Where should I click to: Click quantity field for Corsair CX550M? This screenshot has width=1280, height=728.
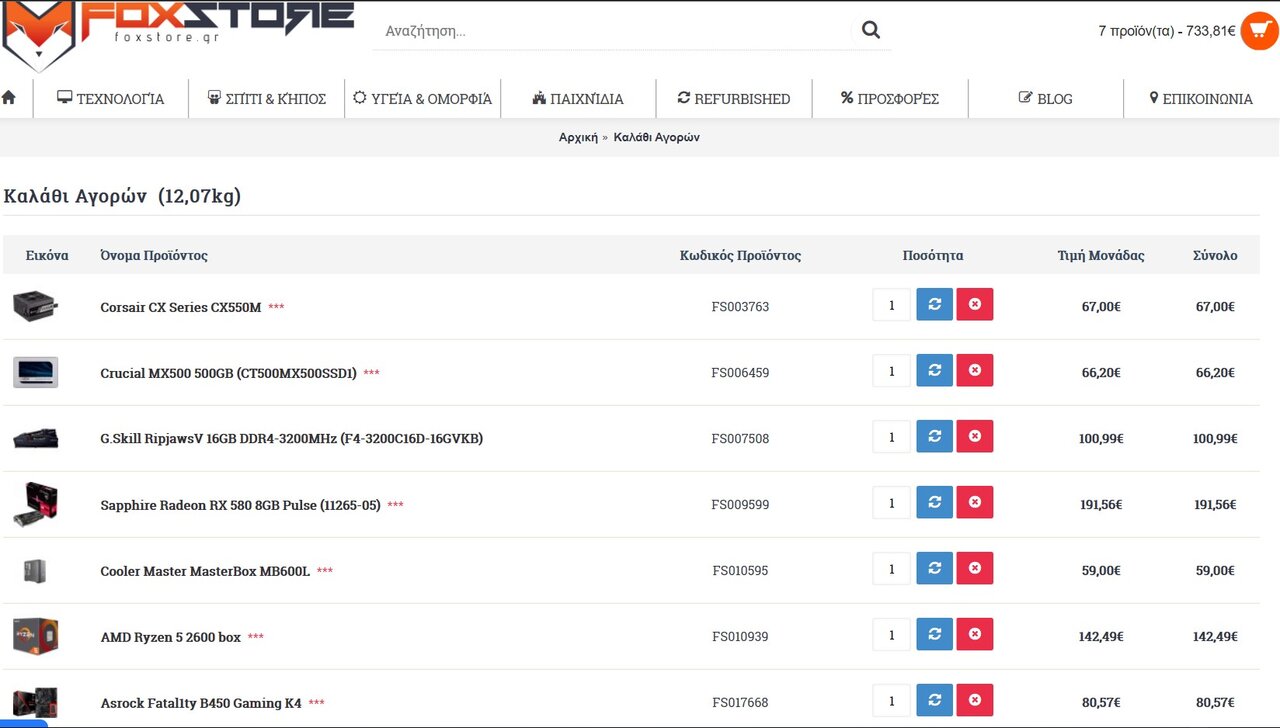[x=891, y=305]
